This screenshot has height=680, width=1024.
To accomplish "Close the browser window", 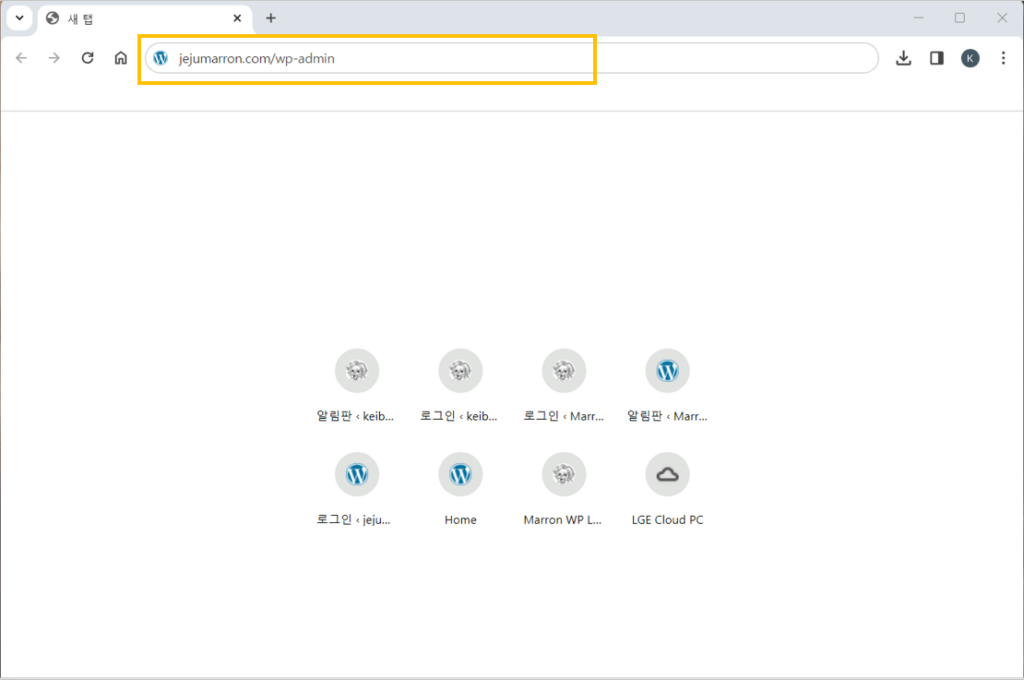I will (1002, 18).
